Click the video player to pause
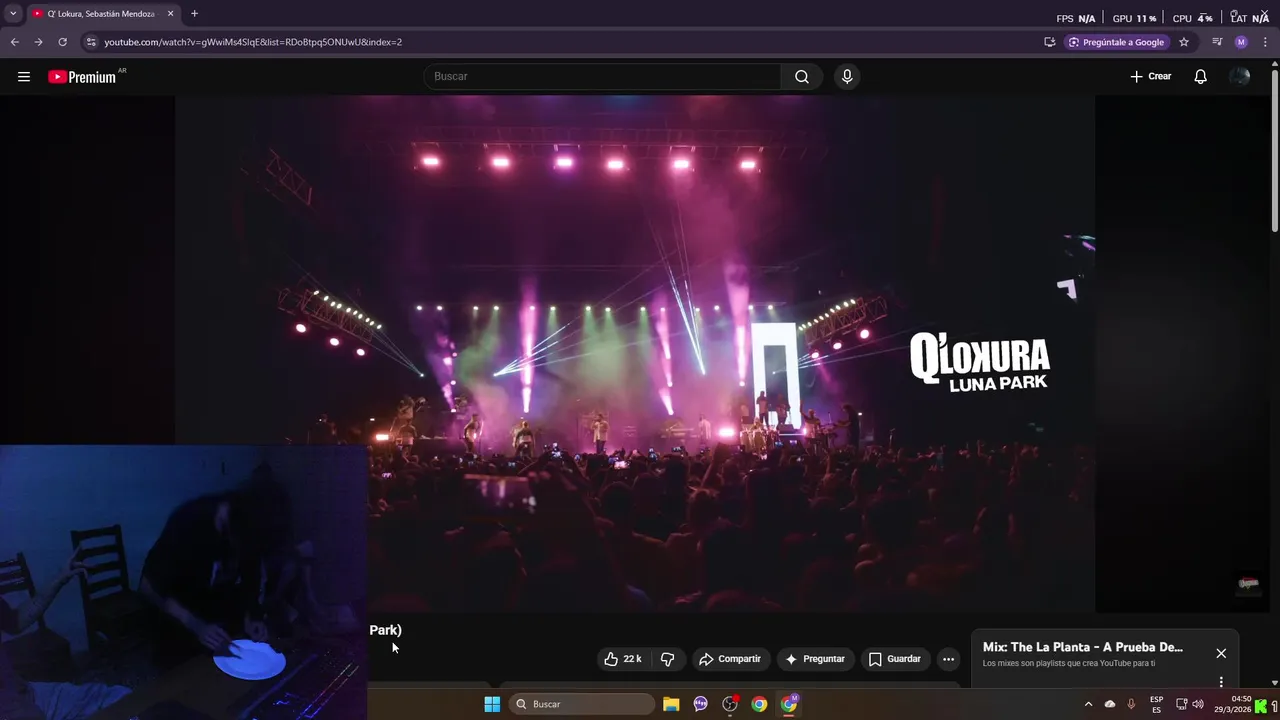1280x720 pixels. click(x=635, y=354)
